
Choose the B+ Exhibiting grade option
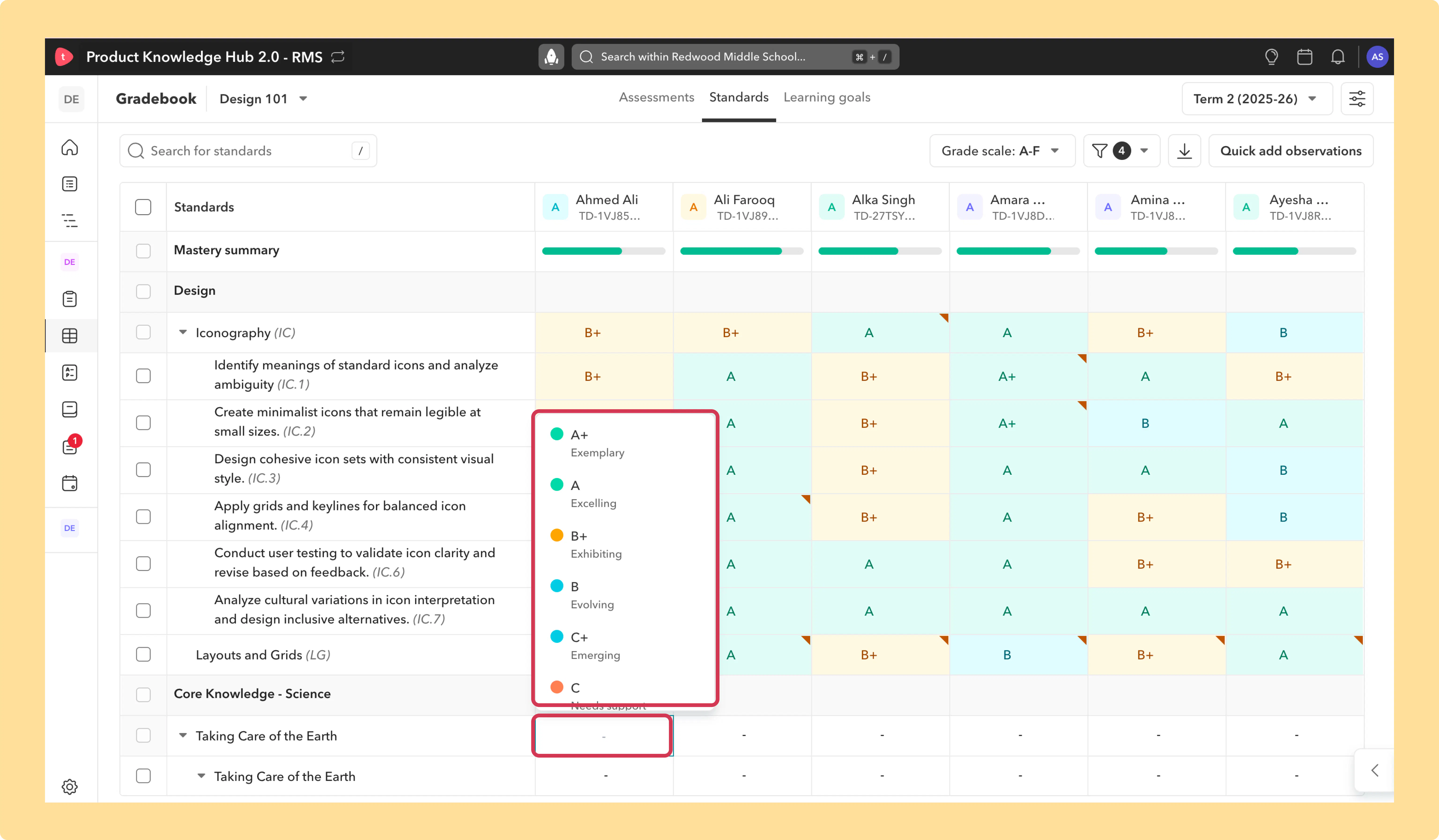(625, 544)
